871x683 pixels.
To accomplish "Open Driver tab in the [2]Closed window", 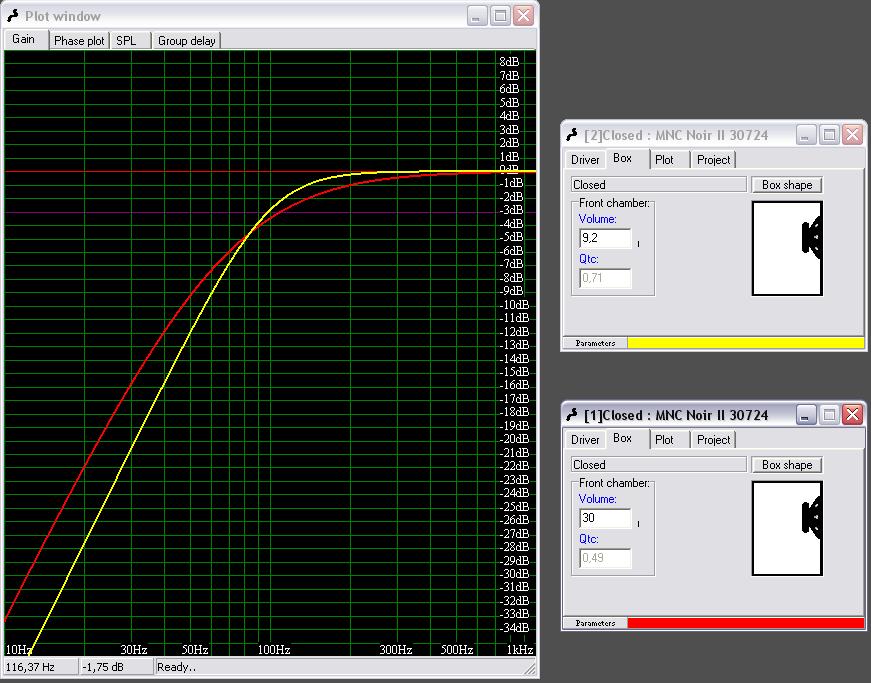I will pyautogui.click(x=585, y=160).
